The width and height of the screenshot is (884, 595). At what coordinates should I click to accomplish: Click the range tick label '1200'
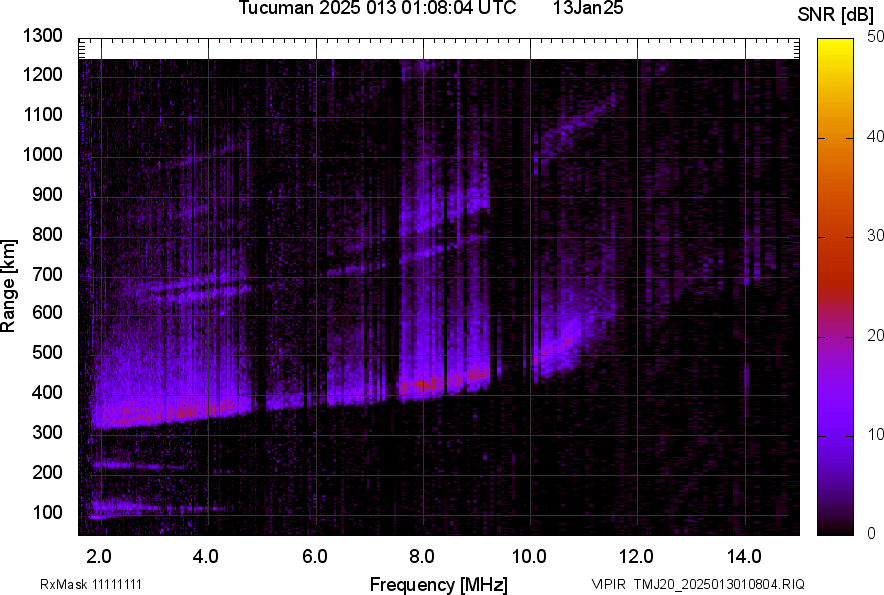pos(42,74)
